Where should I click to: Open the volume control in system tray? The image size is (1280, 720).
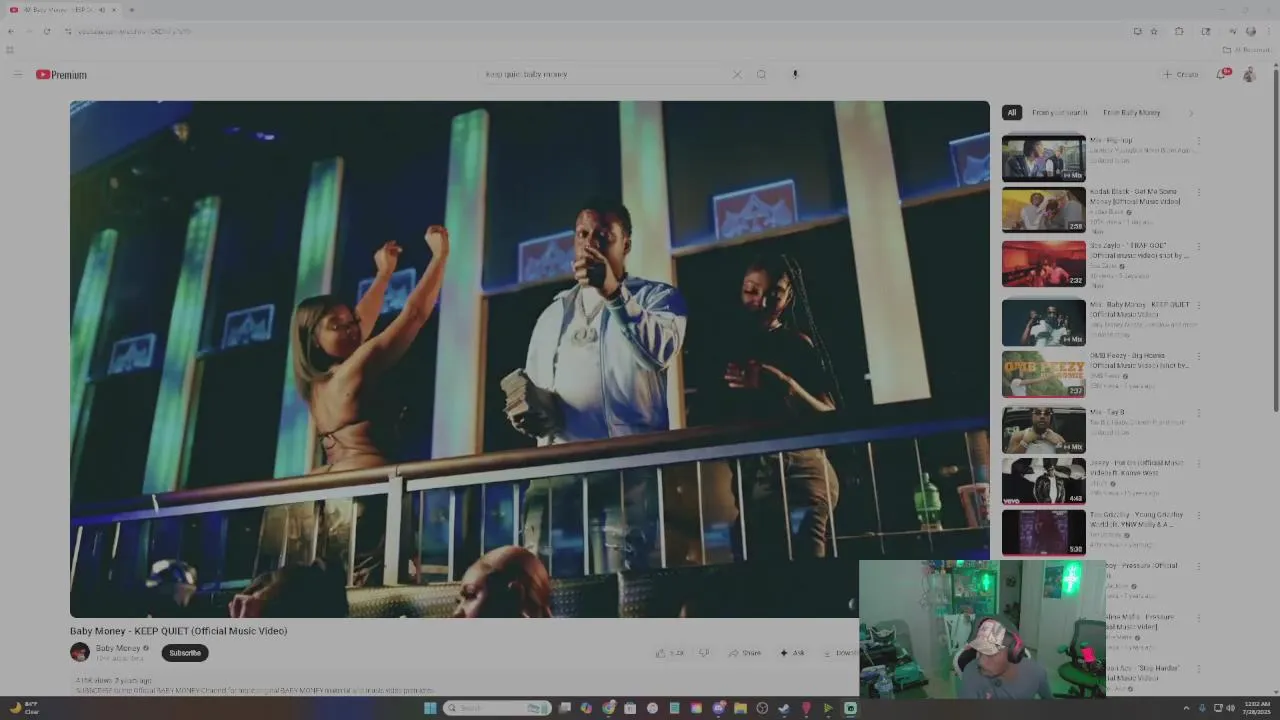click(1230, 708)
